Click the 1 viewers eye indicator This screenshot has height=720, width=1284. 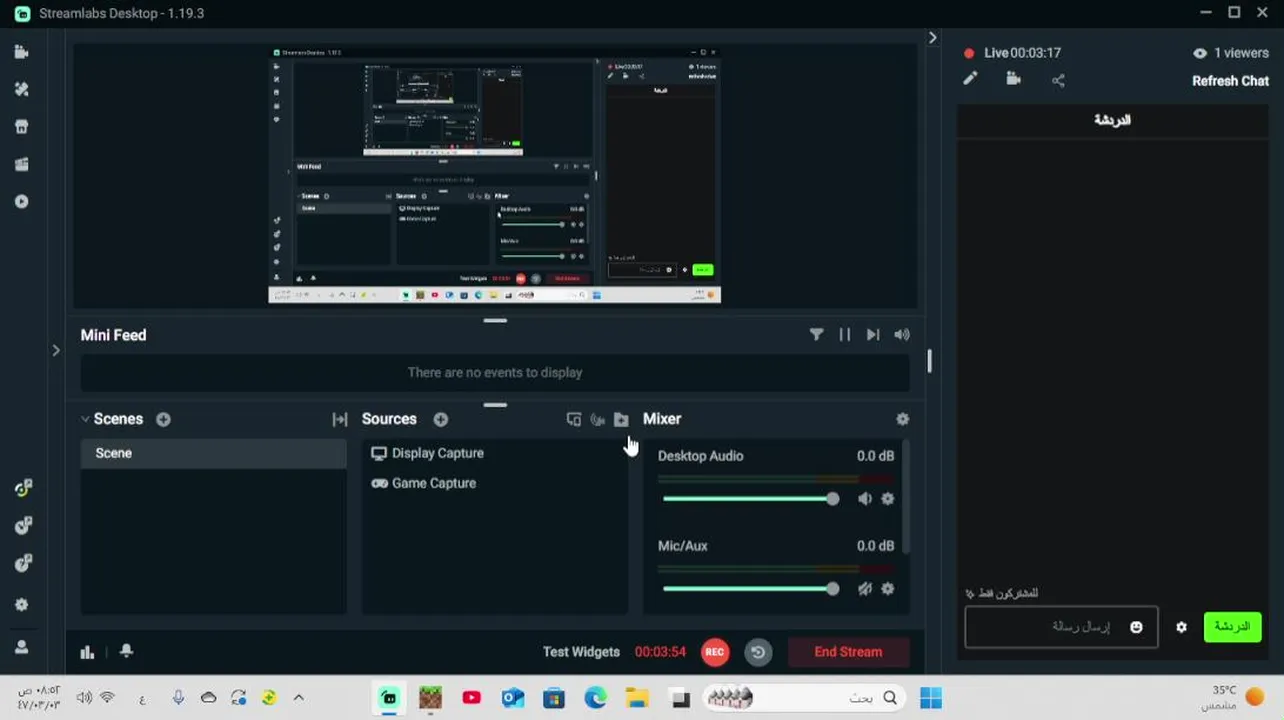(1230, 53)
